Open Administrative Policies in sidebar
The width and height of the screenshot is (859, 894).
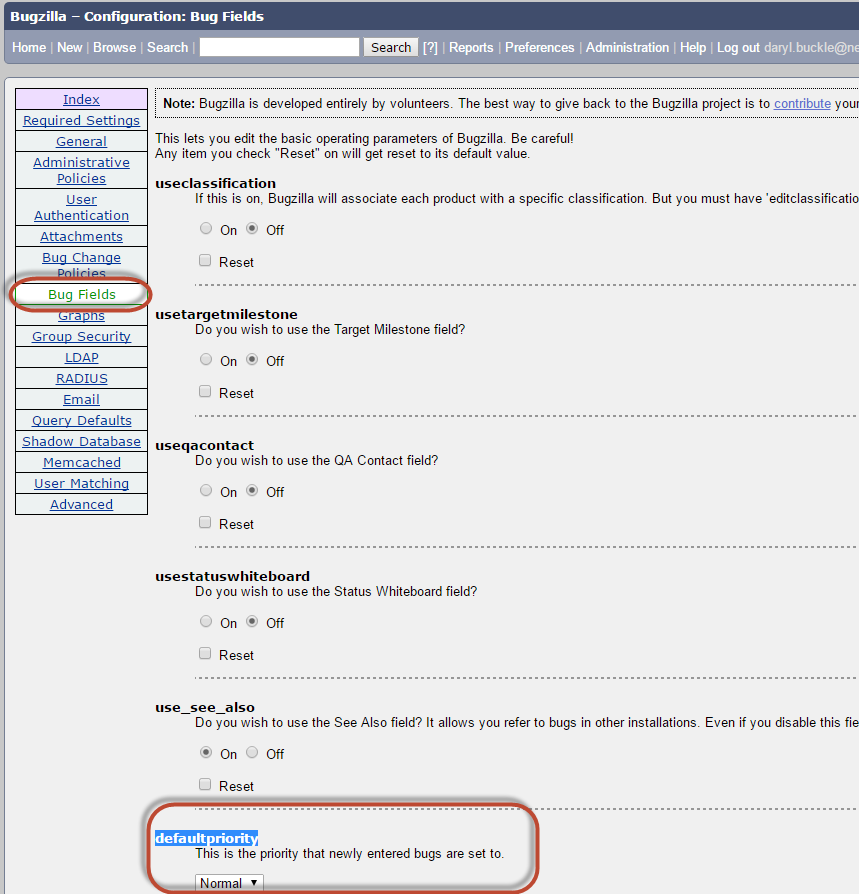[x=82, y=170]
